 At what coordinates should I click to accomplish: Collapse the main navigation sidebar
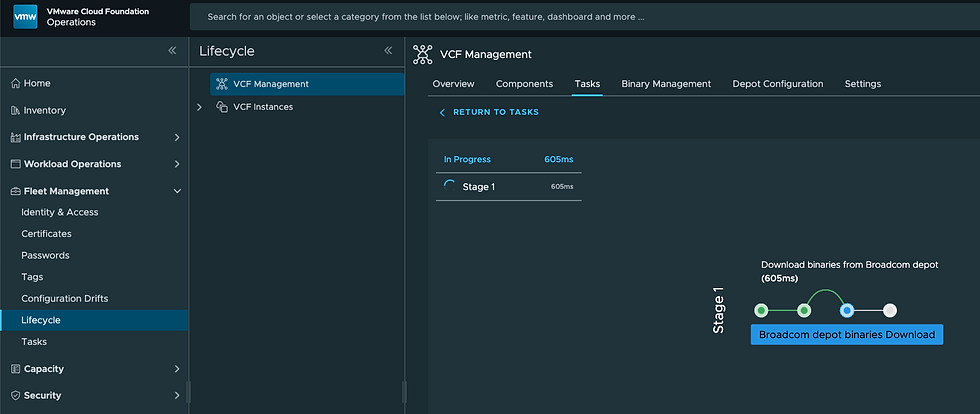tap(172, 50)
